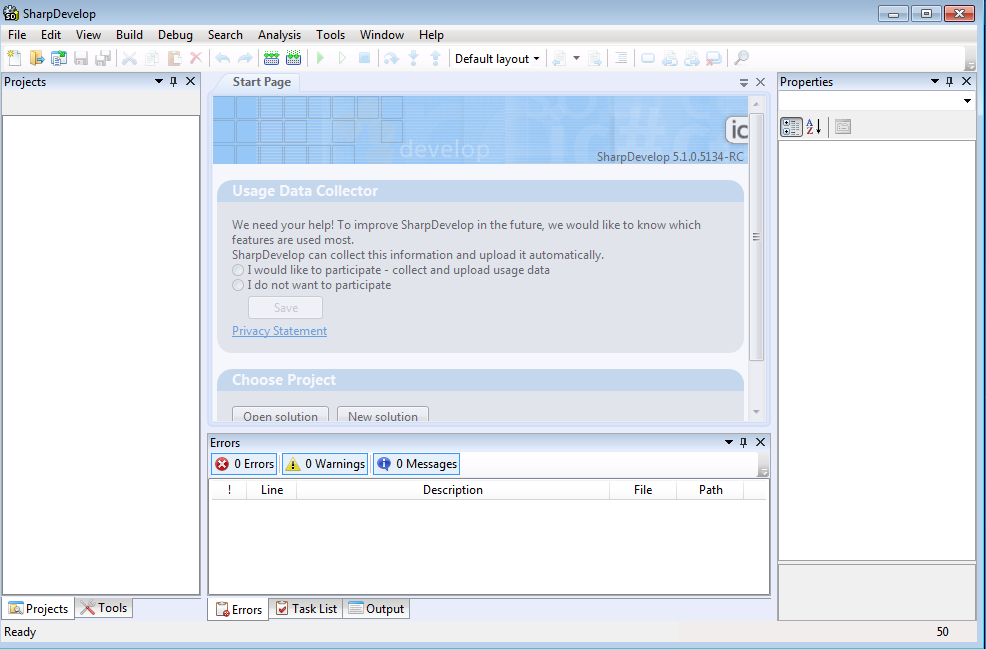Click the red Delete X icon
The image size is (986, 649).
pyautogui.click(x=196, y=58)
